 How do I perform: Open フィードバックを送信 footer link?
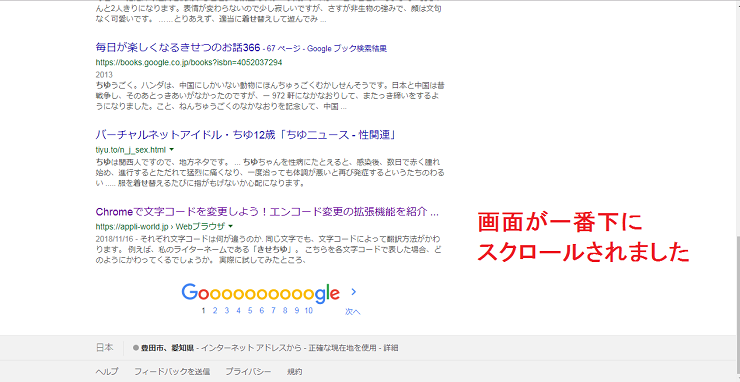[172, 372]
